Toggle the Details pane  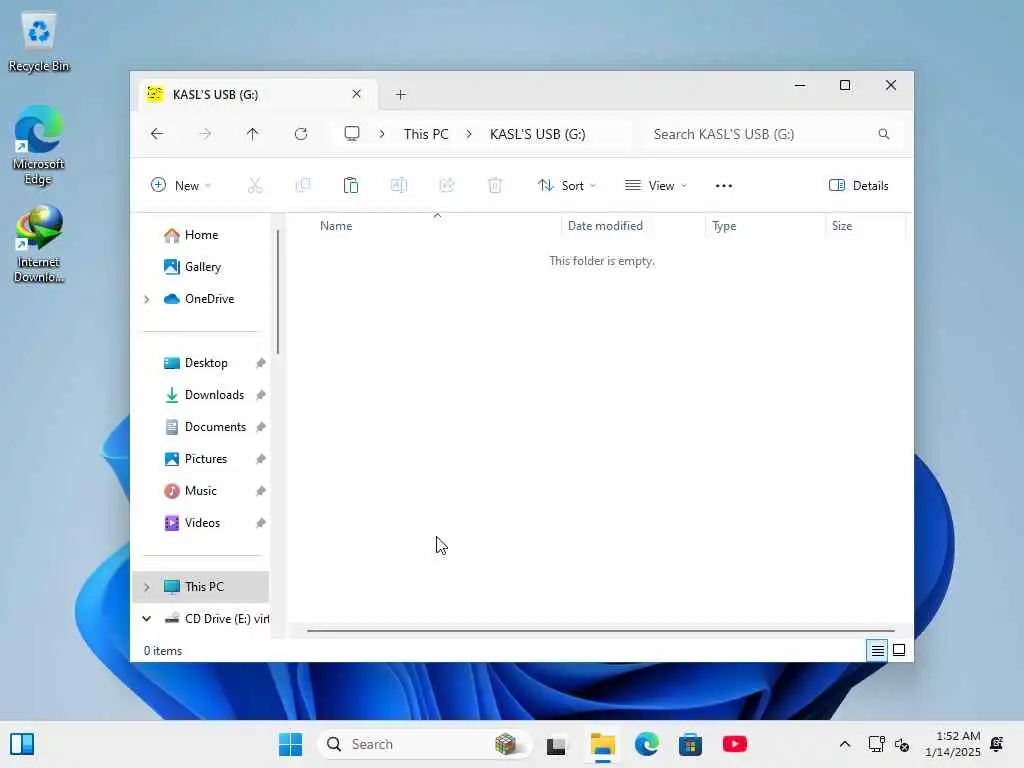click(x=858, y=185)
